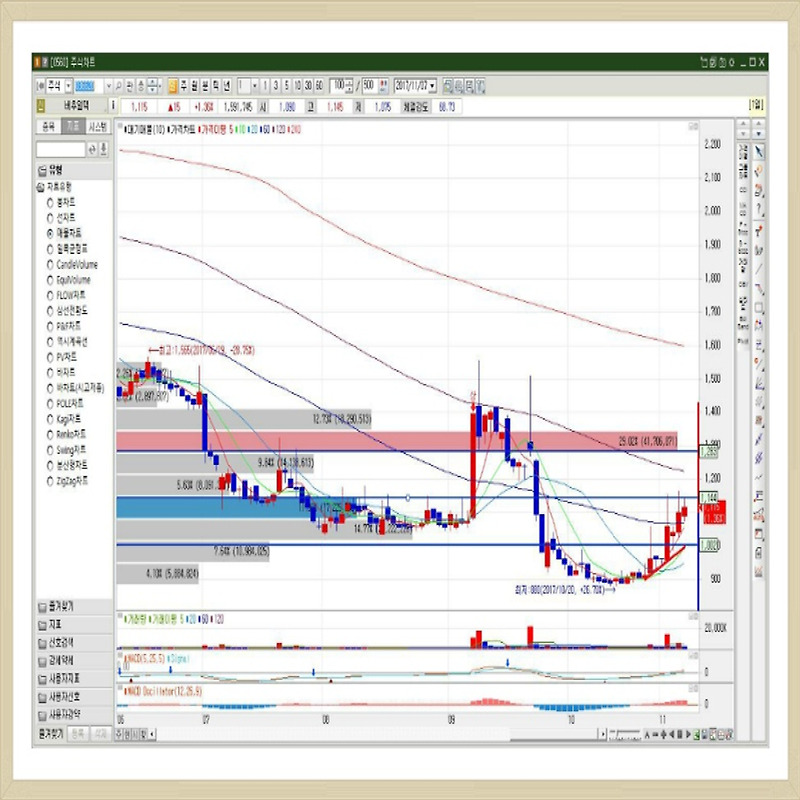Choose the weekly (주) period button

pos(184,86)
